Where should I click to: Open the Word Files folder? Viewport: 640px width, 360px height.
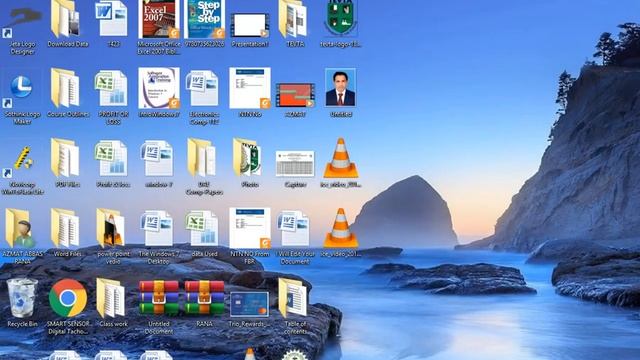pos(67,233)
